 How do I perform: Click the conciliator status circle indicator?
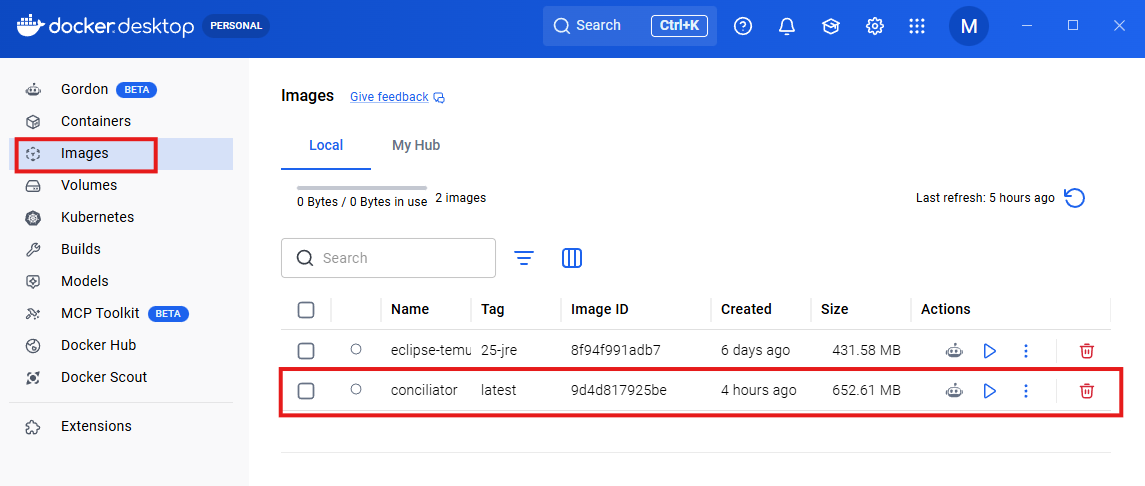click(356, 390)
